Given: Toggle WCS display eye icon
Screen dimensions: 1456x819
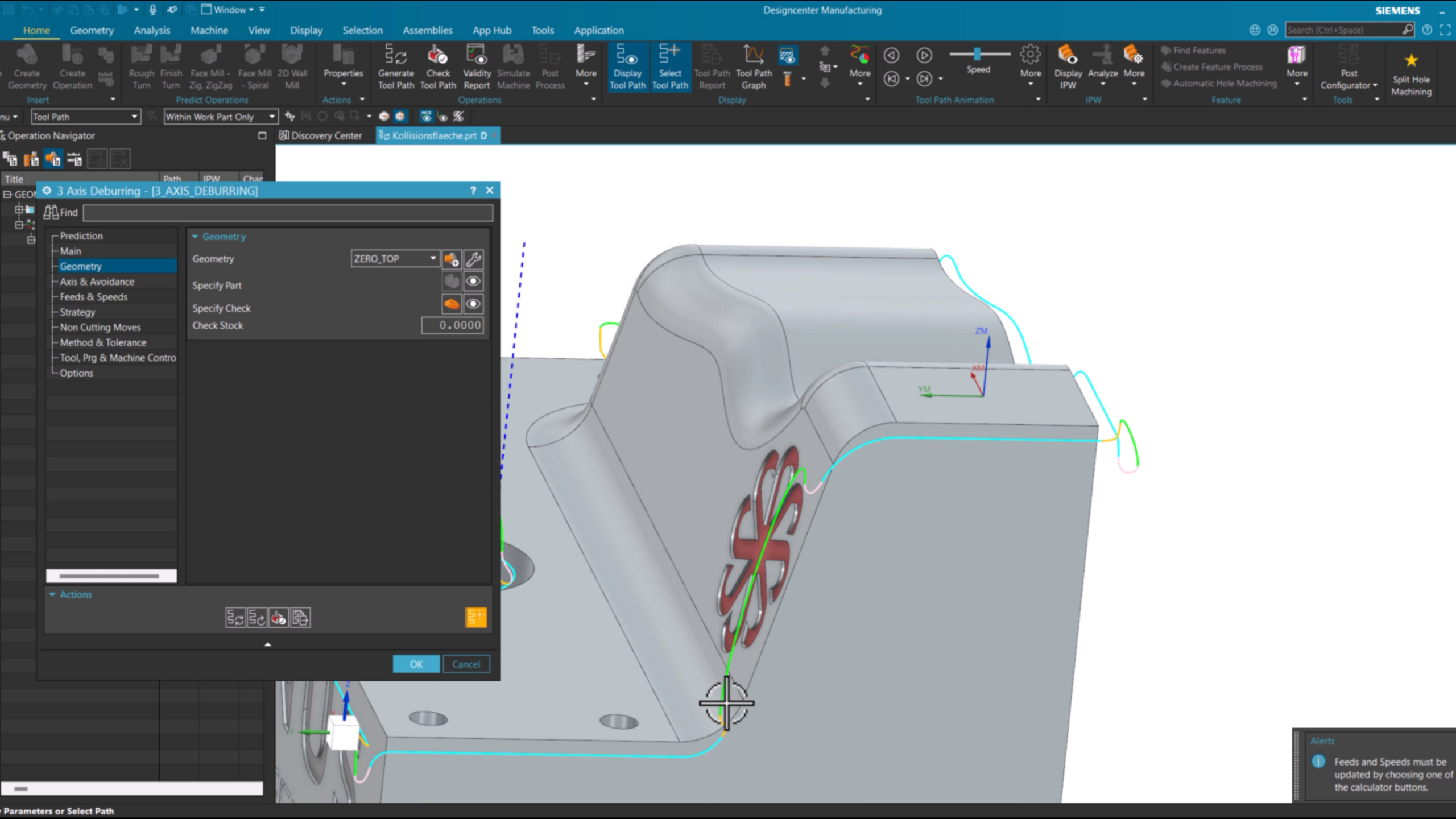Looking at the screenshot, I should click(442, 117).
